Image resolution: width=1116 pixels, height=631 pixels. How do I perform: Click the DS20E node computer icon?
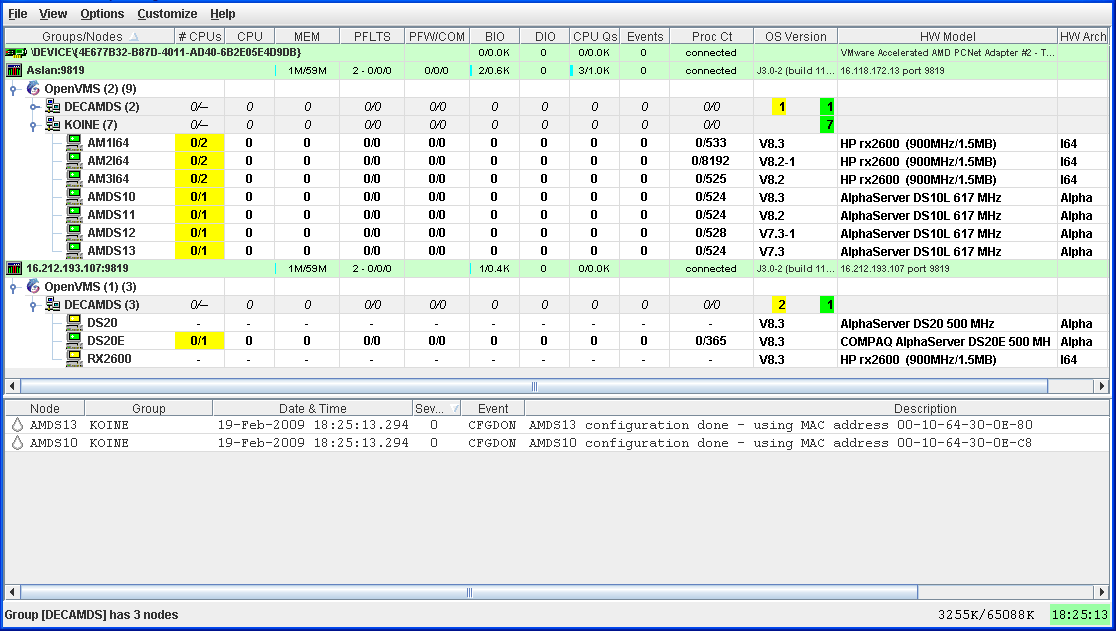(x=74, y=340)
